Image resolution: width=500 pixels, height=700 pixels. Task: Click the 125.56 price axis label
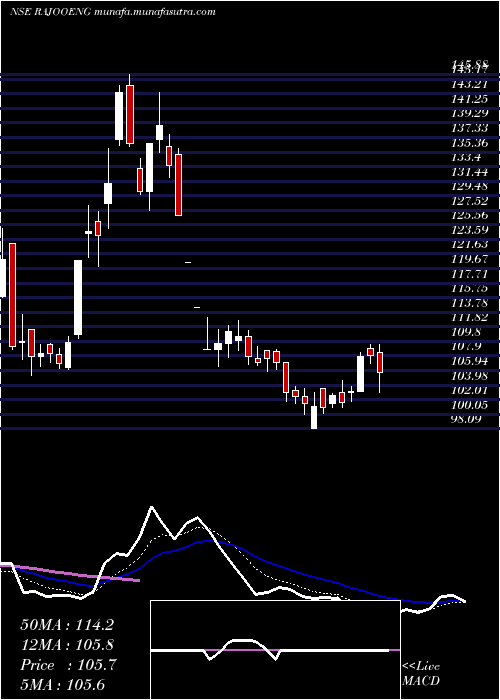click(469, 216)
